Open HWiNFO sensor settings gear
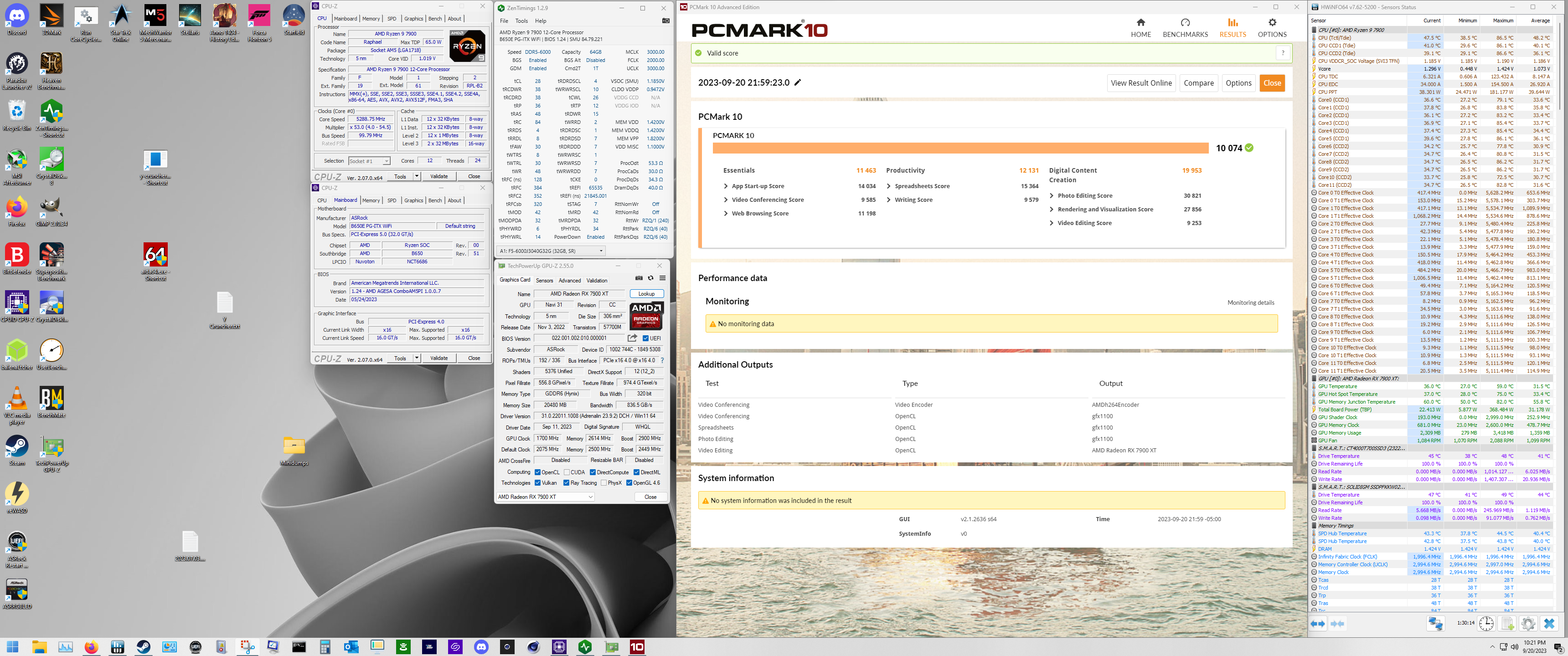 (x=1528, y=624)
